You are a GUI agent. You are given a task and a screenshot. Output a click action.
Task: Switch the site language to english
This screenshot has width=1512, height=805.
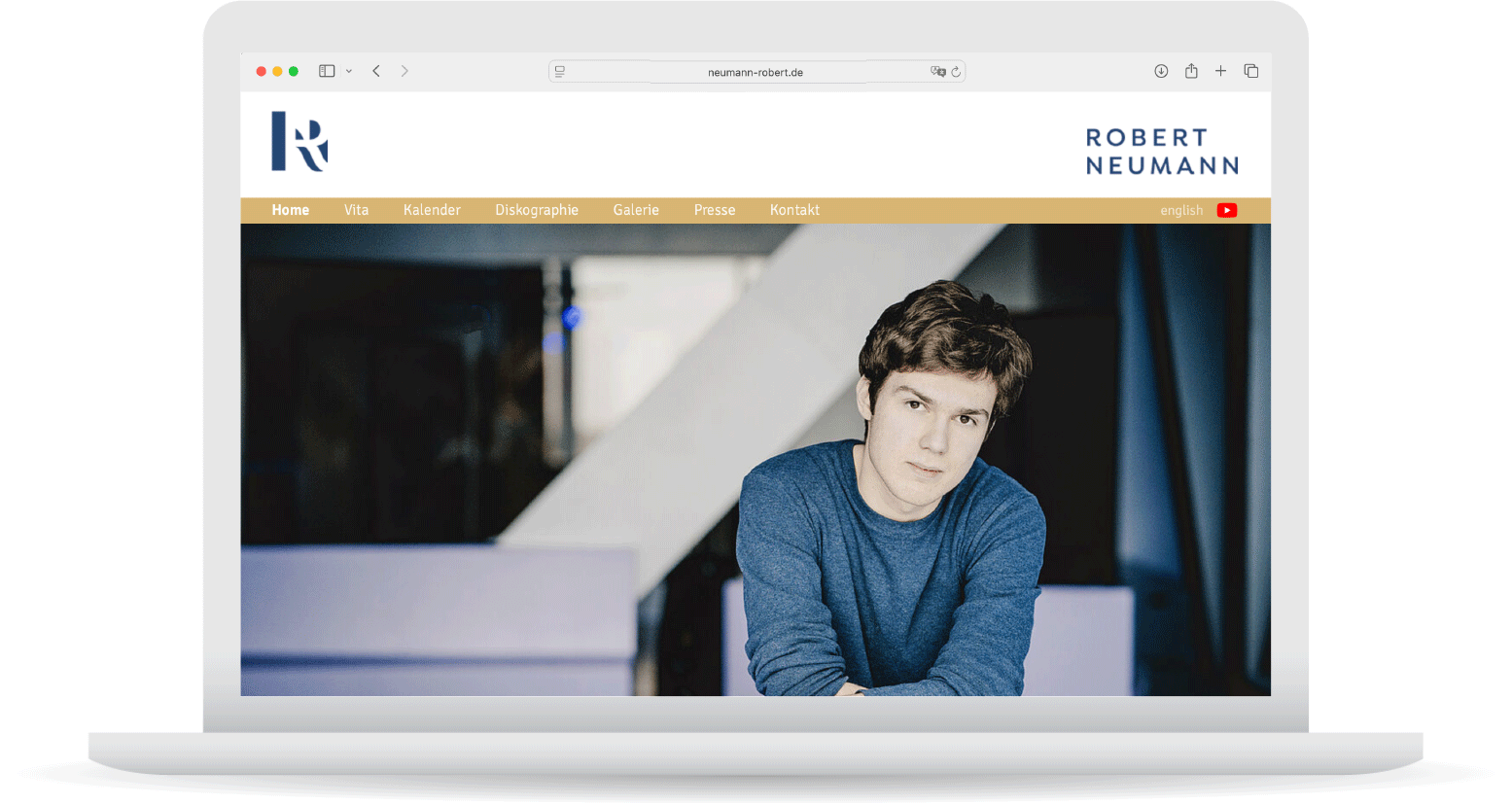point(1181,210)
